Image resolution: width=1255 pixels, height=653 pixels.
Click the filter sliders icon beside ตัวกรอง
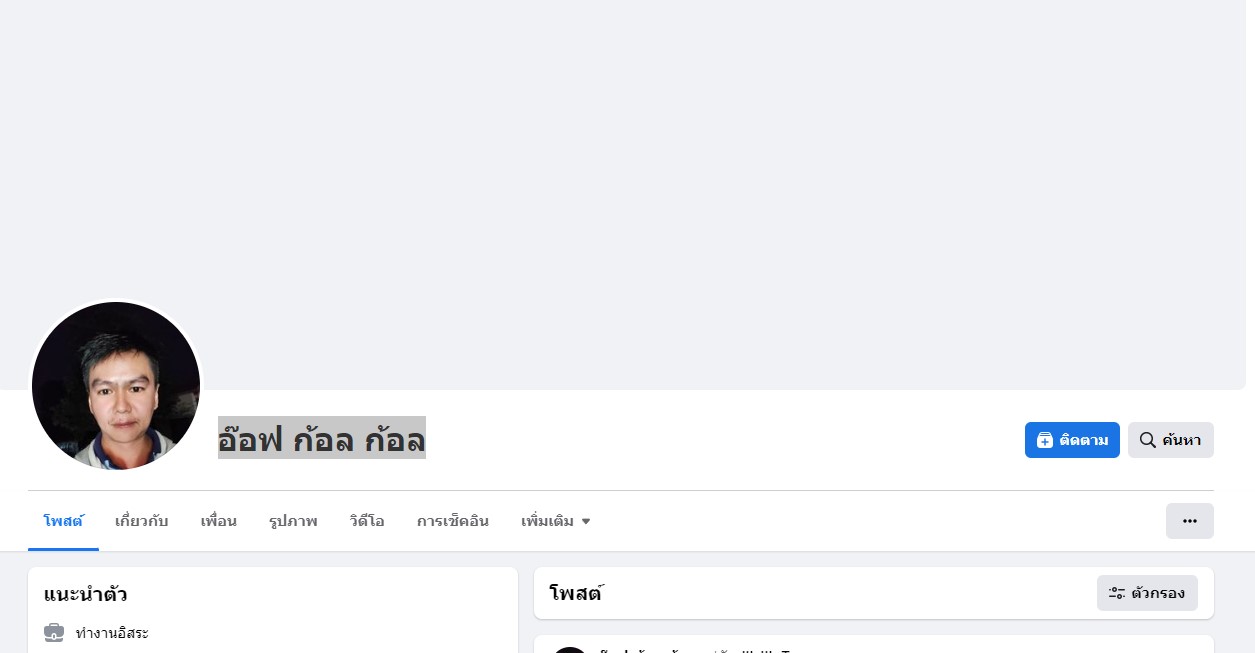(x=1117, y=593)
